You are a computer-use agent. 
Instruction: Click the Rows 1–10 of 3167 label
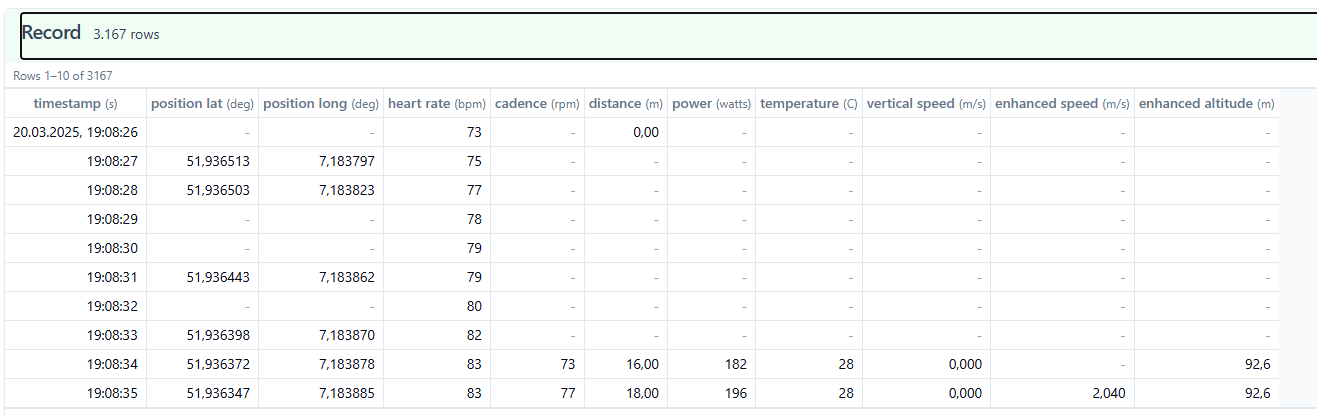[62, 76]
